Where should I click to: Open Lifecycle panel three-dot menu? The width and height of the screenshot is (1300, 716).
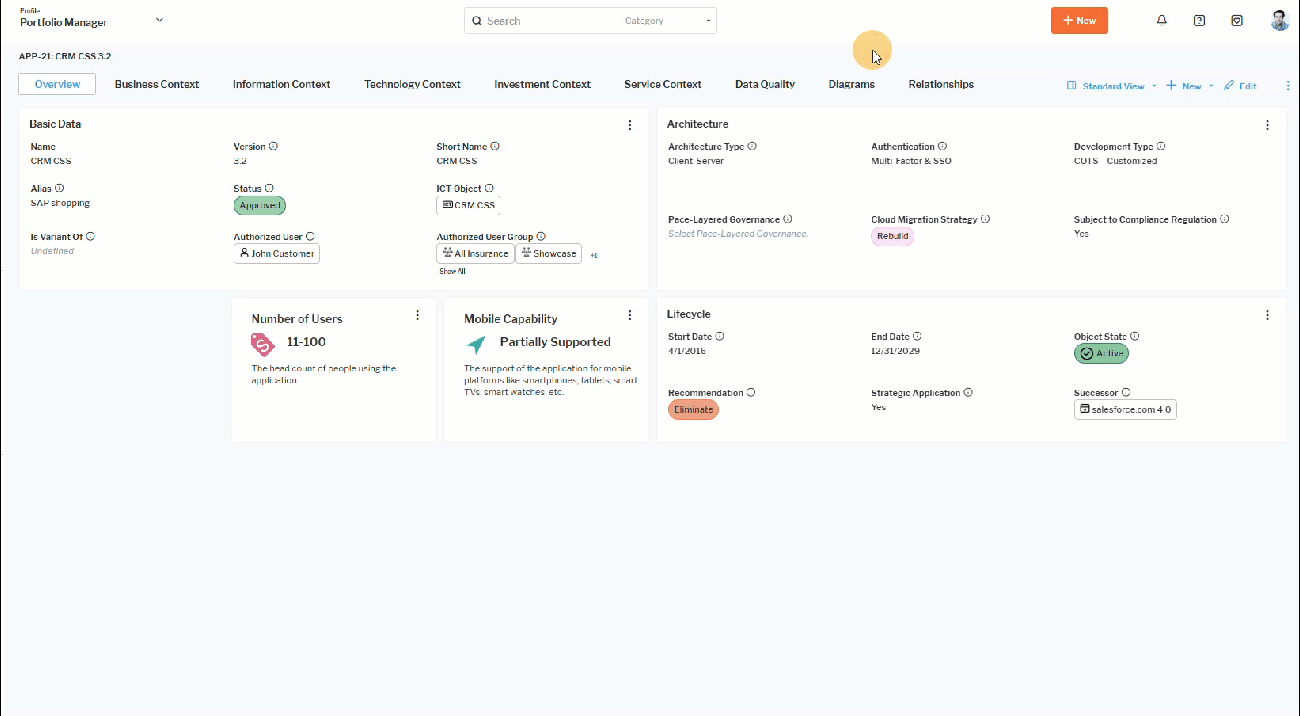click(1267, 315)
